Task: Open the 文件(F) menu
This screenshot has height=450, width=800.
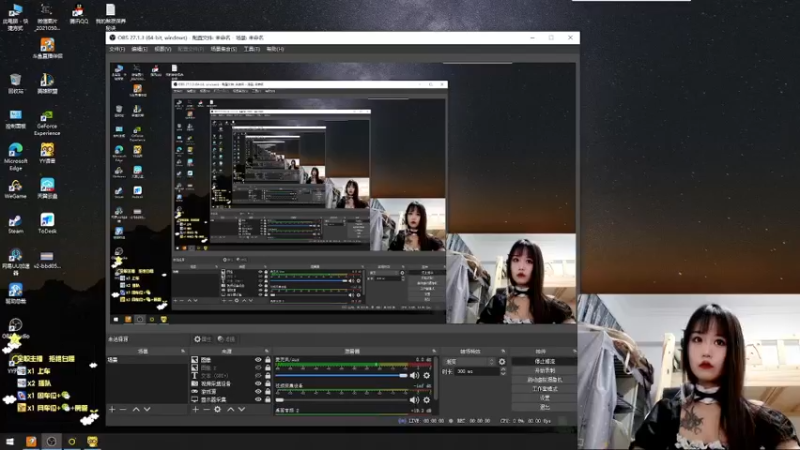Action: (x=117, y=49)
